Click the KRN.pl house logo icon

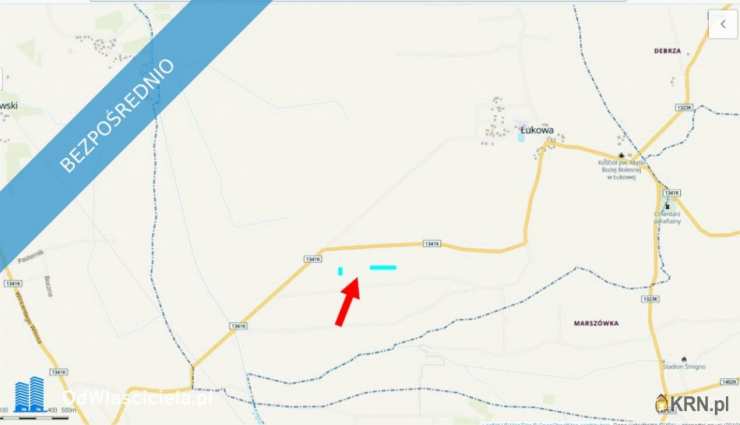coord(662,404)
